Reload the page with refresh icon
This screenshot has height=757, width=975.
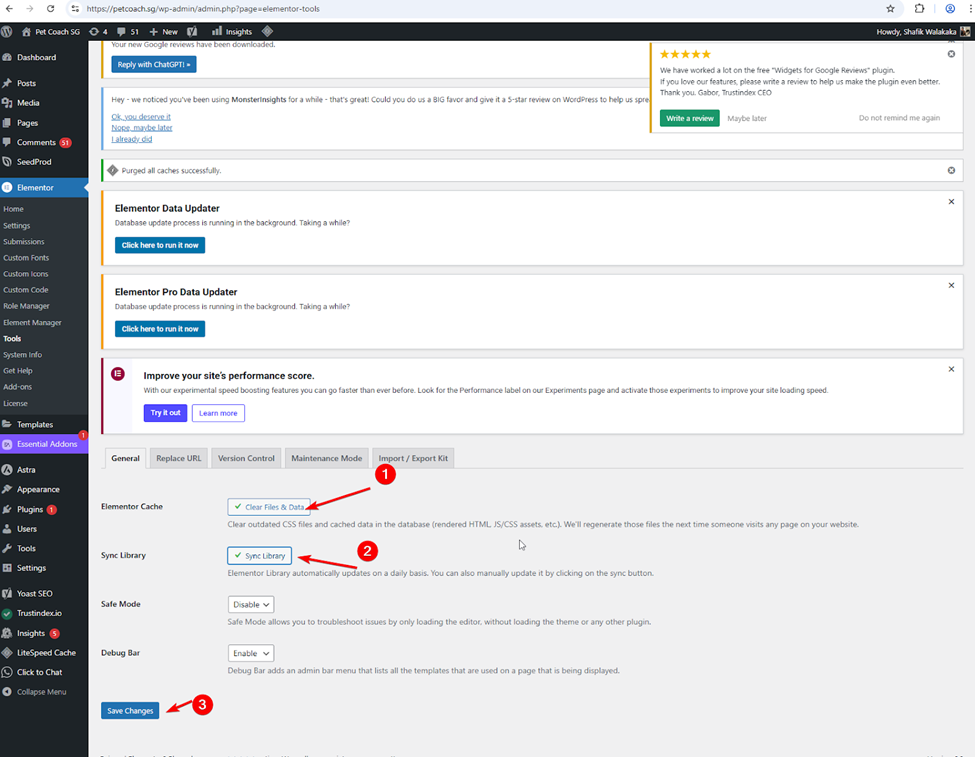coord(50,9)
